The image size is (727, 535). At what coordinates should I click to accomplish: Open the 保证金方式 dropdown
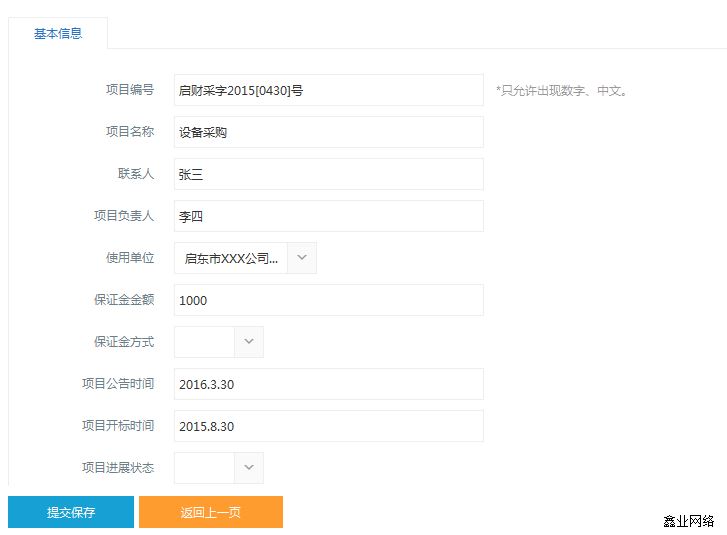249,342
